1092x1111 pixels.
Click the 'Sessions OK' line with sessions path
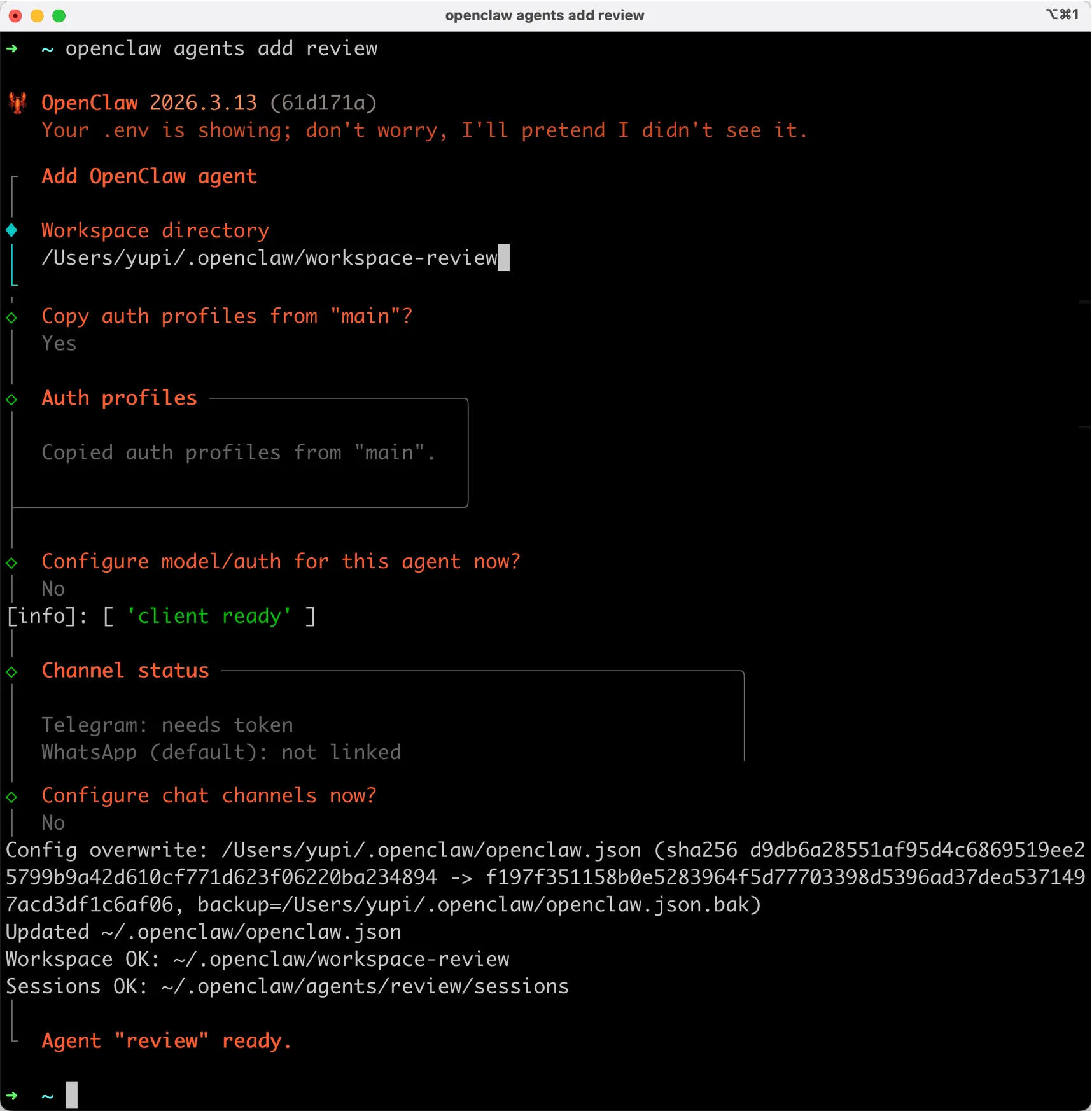(x=287, y=987)
